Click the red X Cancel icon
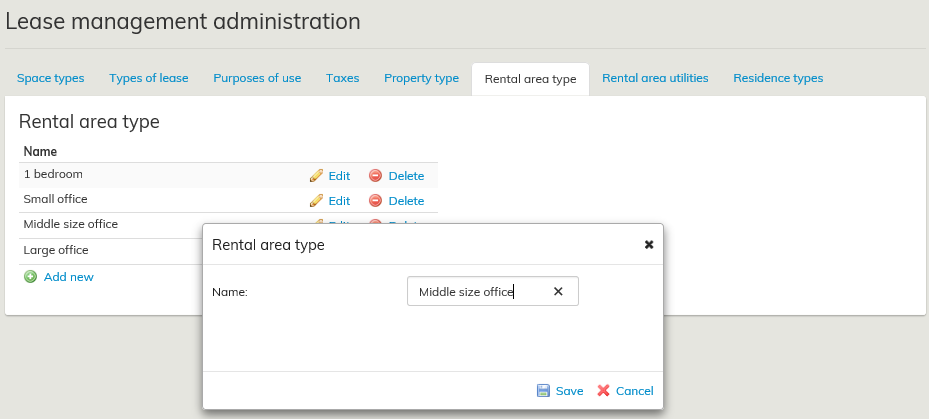Screen dimensions: 929x419 [603, 391]
